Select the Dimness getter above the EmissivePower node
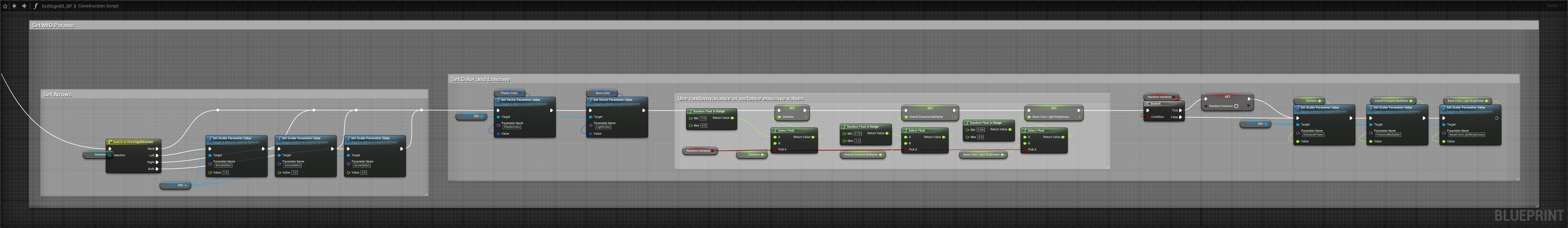 tap(1309, 101)
